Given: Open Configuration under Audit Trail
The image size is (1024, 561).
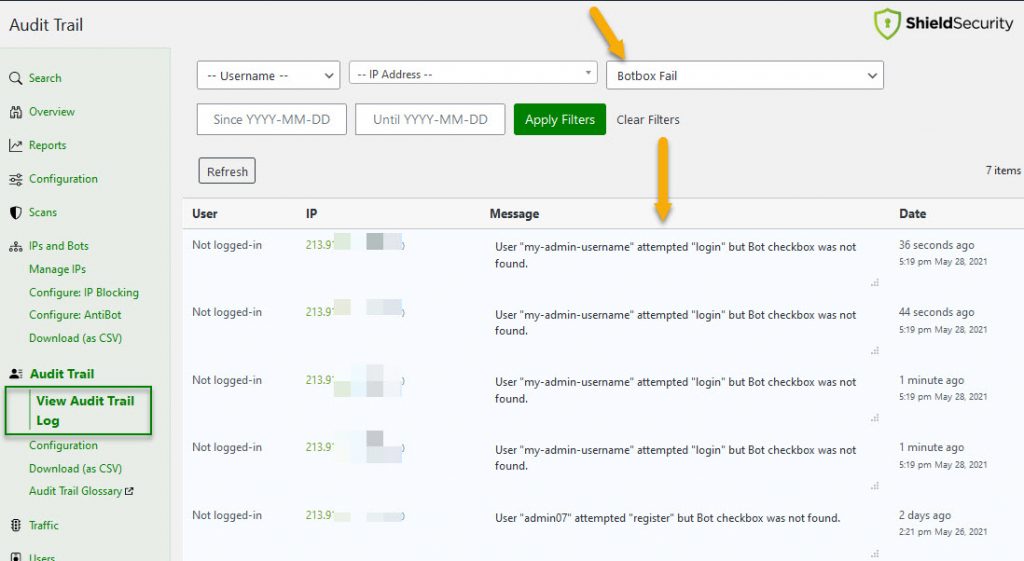Looking at the screenshot, I should (x=63, y=445).
